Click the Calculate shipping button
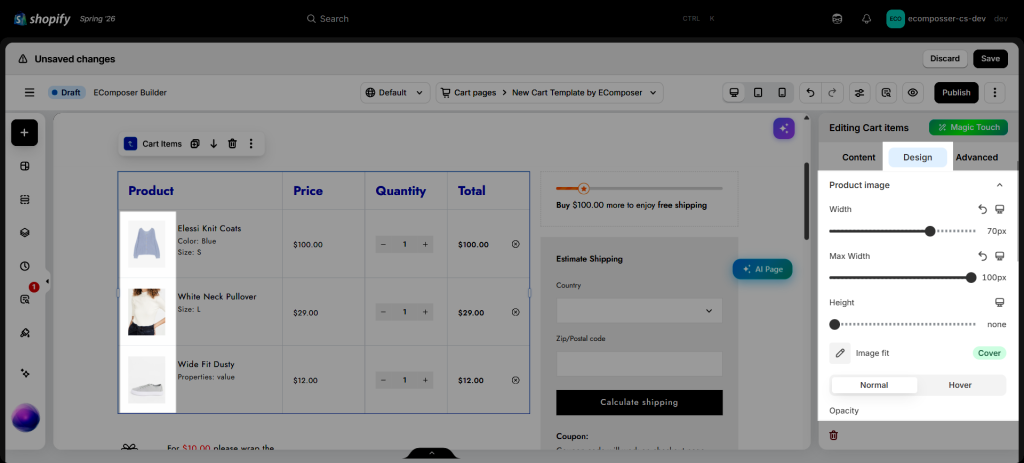1024x463 pixels. click(639, 402)
